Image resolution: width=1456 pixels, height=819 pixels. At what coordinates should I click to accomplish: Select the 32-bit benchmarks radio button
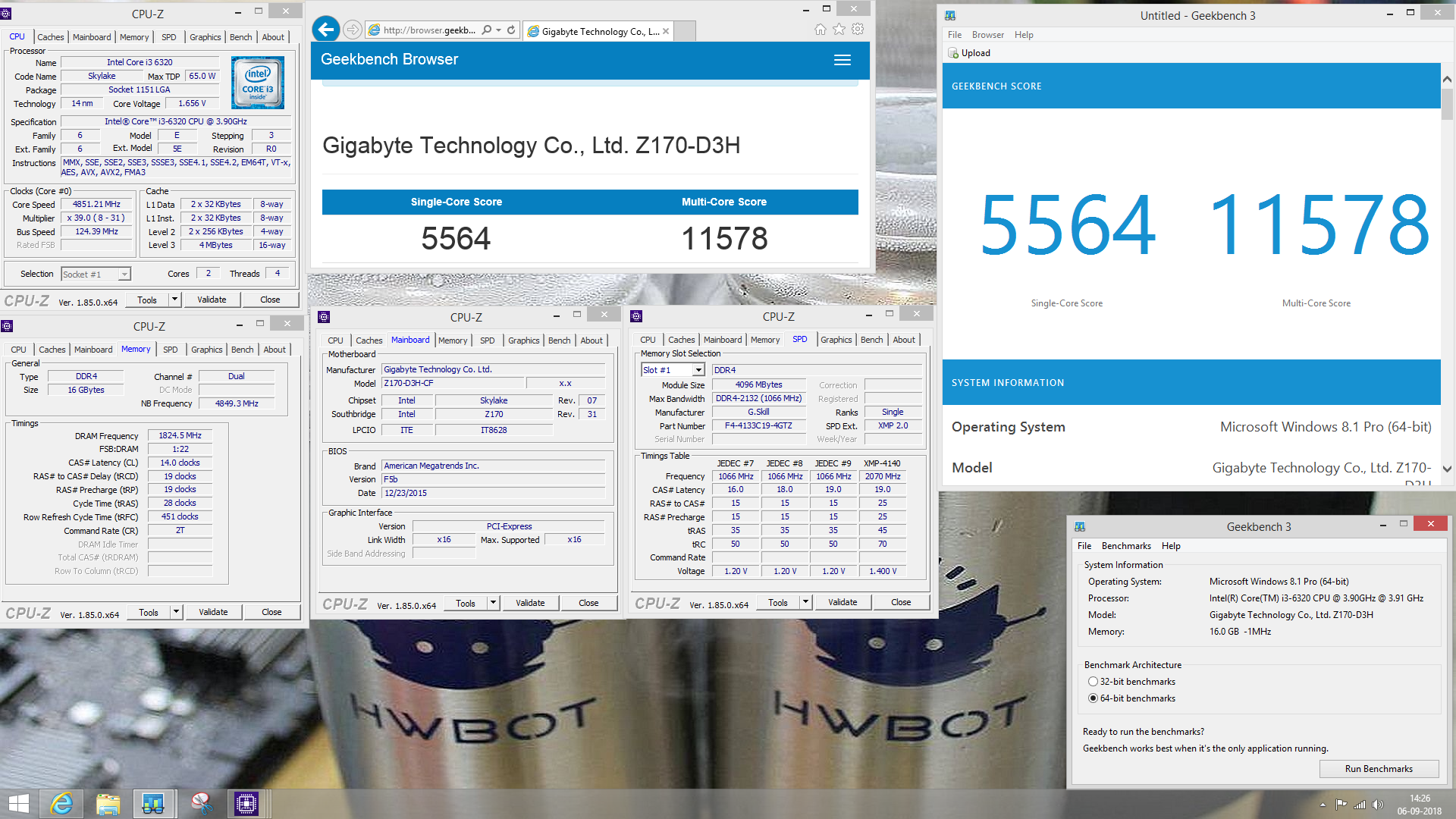click(x=1093, y=682)
